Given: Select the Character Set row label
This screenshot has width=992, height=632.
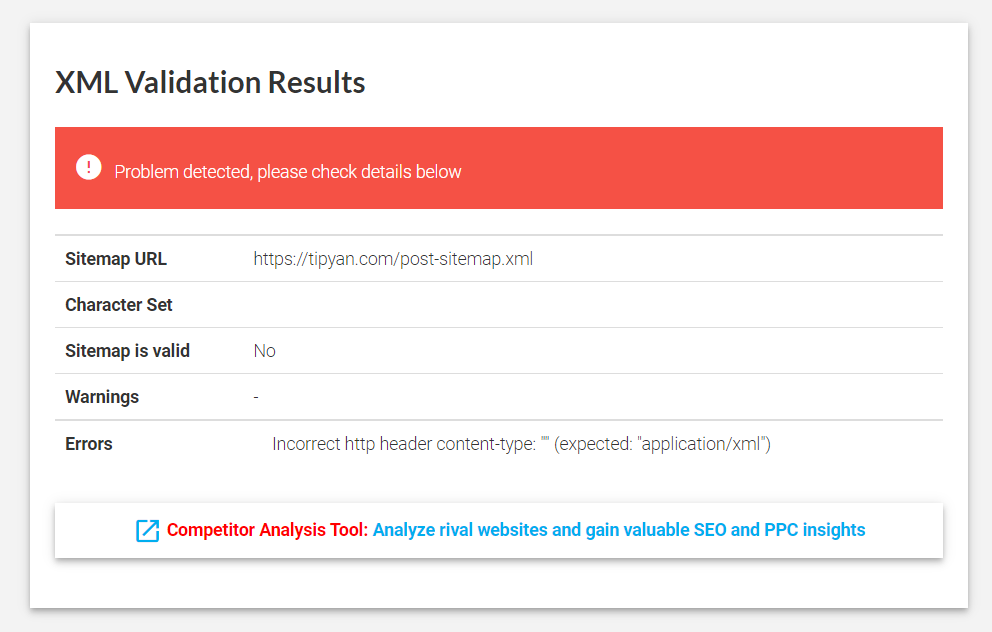Looking at the screenshot, I should (x=119, y=305).
